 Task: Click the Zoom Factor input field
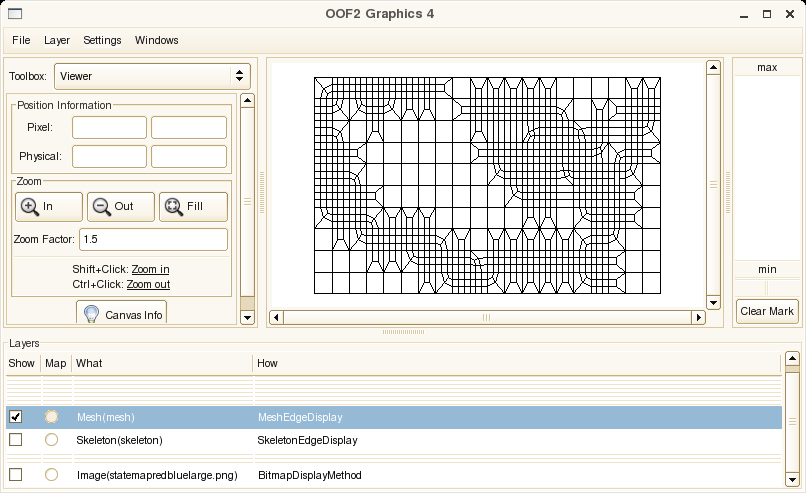153,239
